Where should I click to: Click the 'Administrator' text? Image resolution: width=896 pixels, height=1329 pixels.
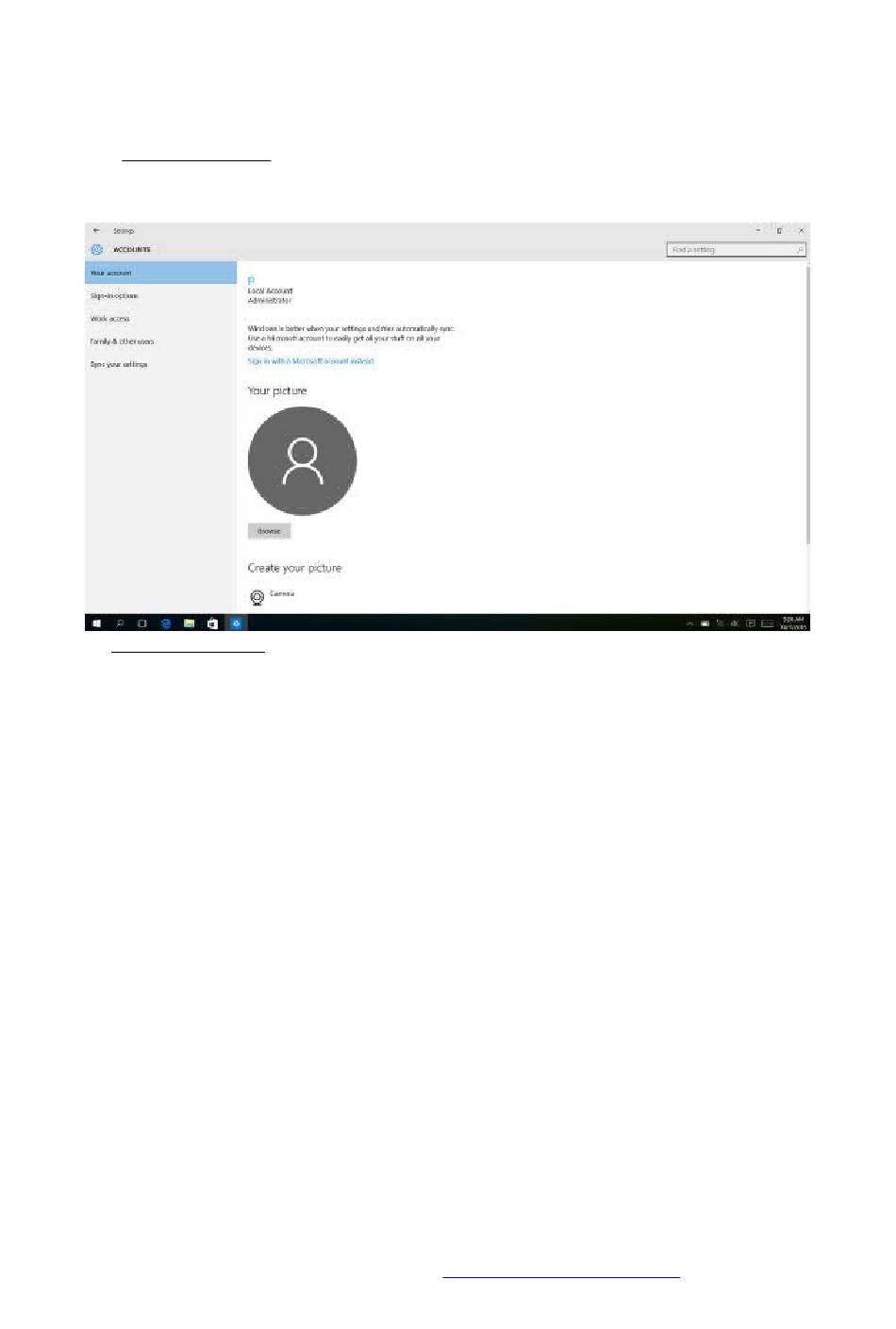click(270, 301)
